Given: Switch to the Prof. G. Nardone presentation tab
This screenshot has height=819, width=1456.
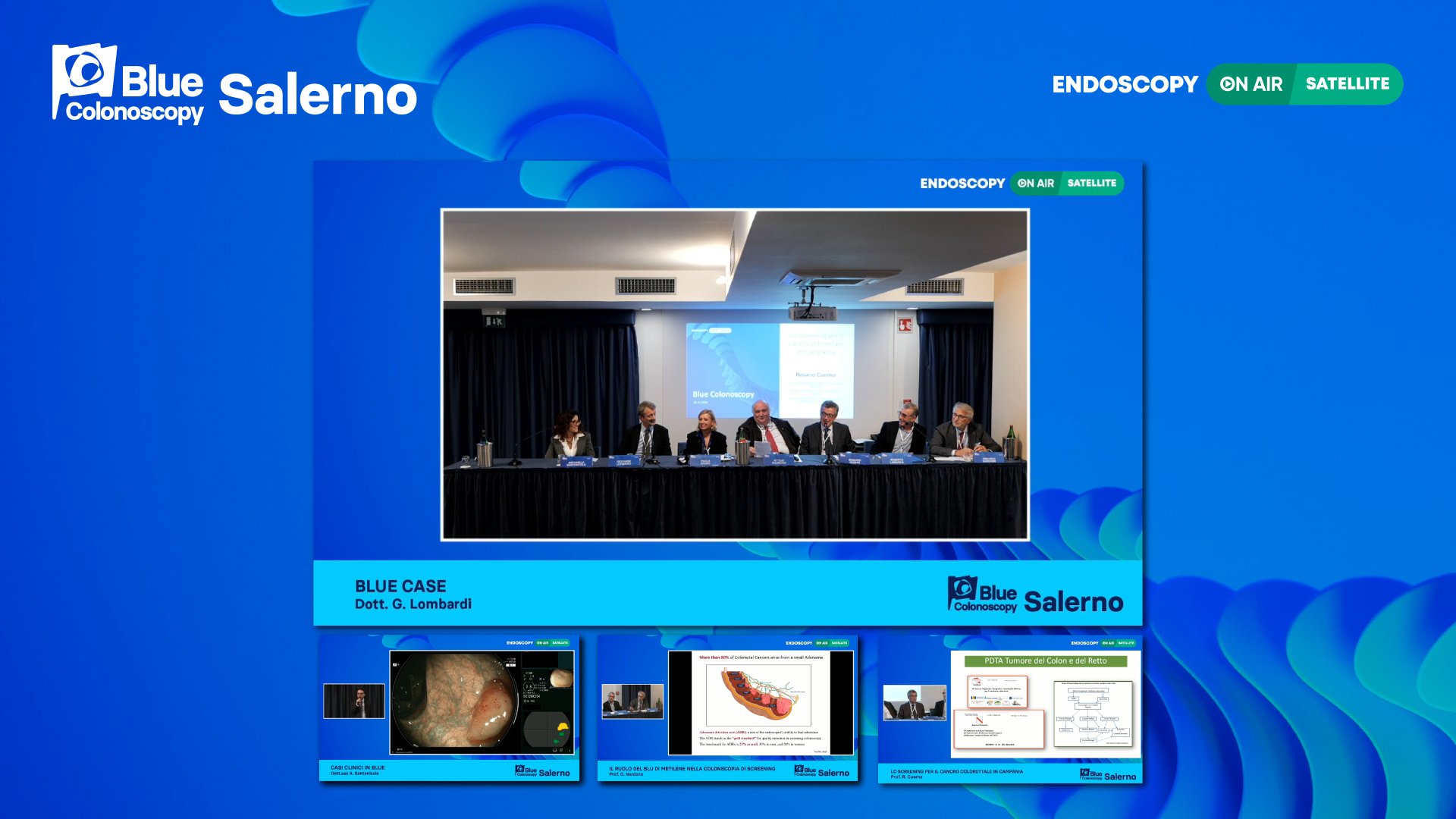Looking at the screenshot, I should coord(728,705).
